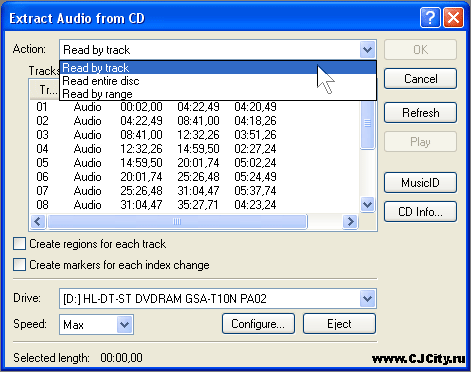Click the Selected length value 00:00,00
471x372 pixels.
click(x=121, y=358)
